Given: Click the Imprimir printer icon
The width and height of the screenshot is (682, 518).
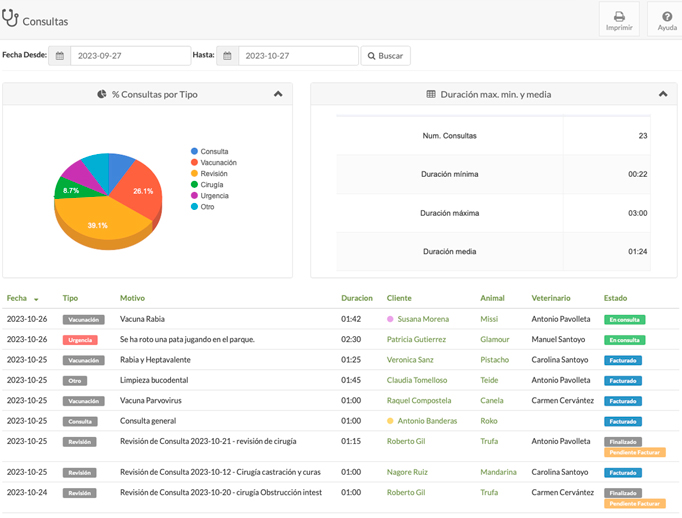Looking at the screenshot, I should coord(619,16).
